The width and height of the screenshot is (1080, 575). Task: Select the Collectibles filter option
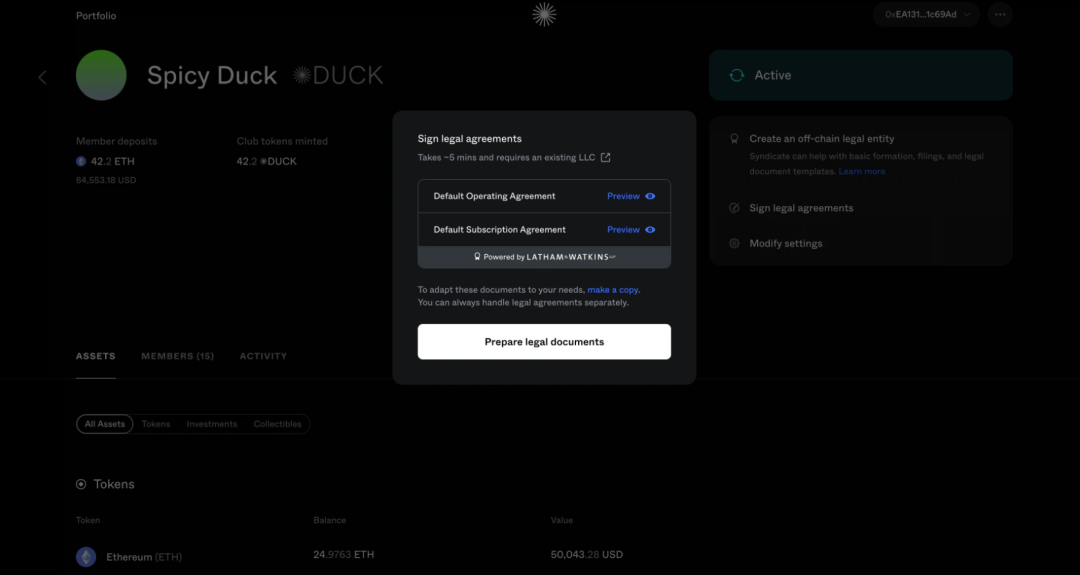[278, 424]
